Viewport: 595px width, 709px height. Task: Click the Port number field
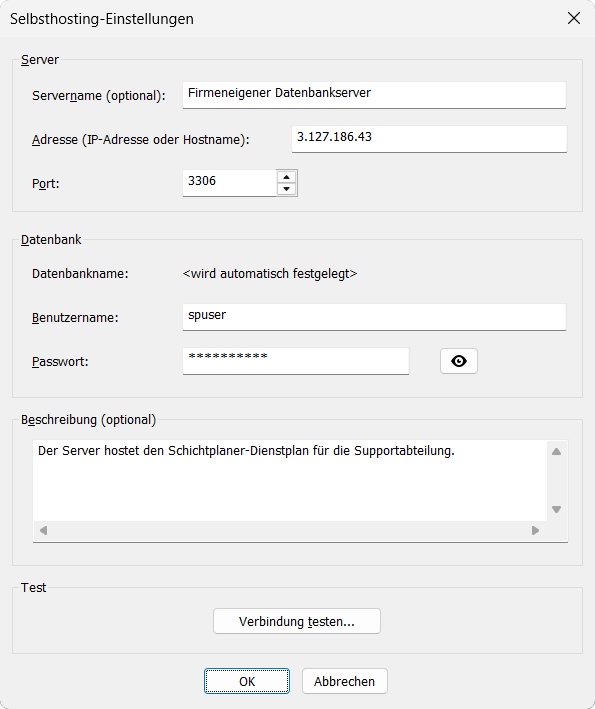[229, 183]
